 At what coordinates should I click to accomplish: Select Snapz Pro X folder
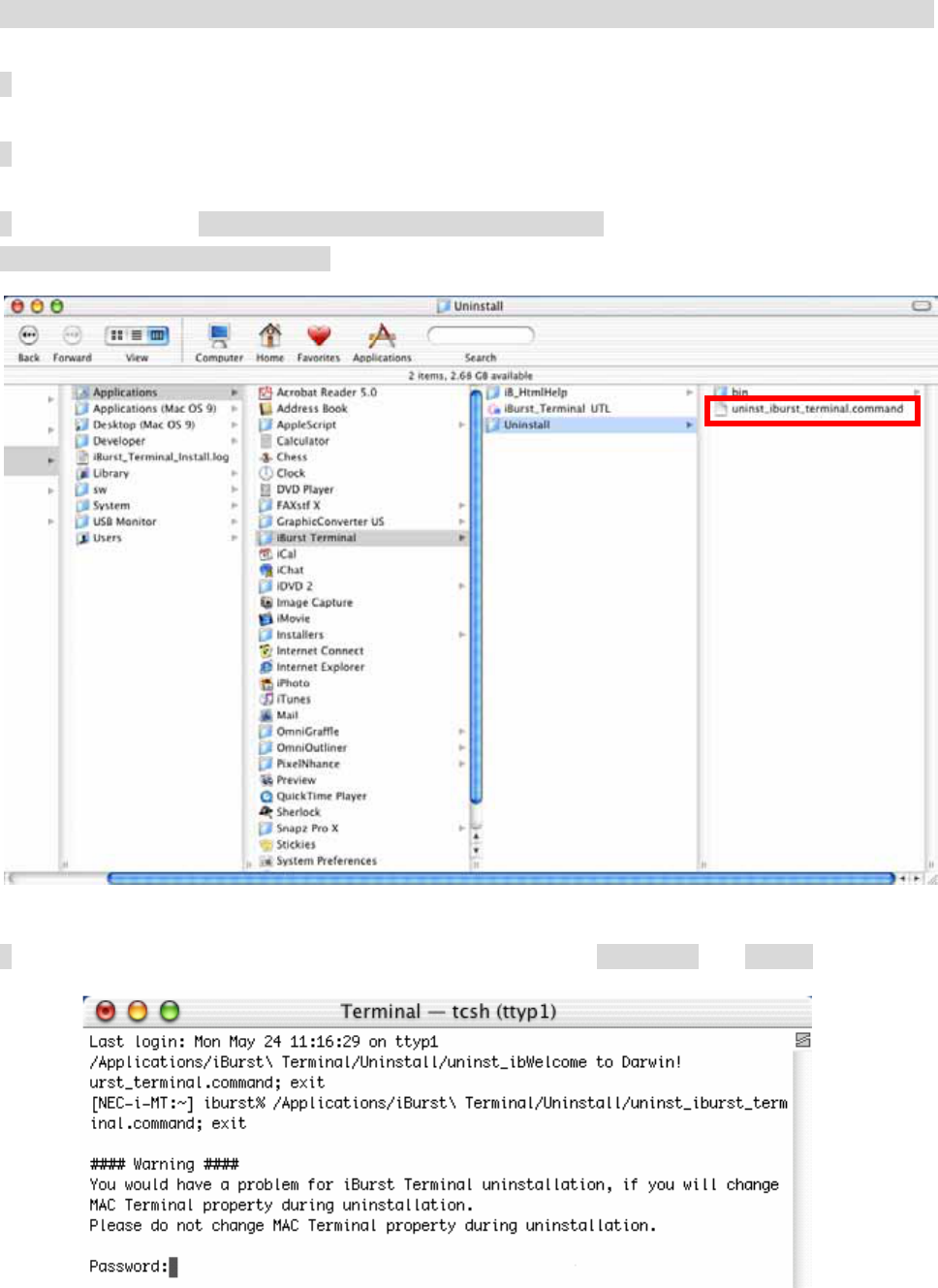pos(362,829)
